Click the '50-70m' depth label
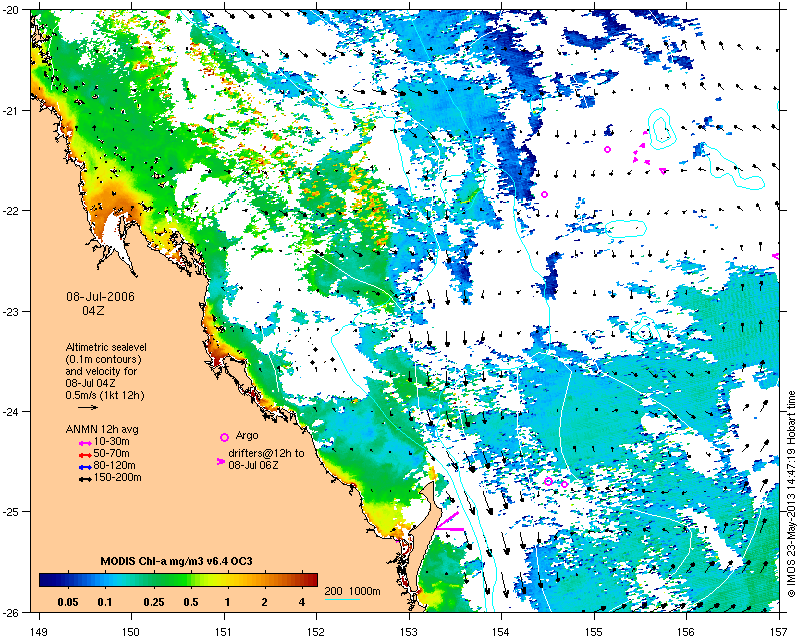The width and height of the screenshot is (800, 640). 111,454
